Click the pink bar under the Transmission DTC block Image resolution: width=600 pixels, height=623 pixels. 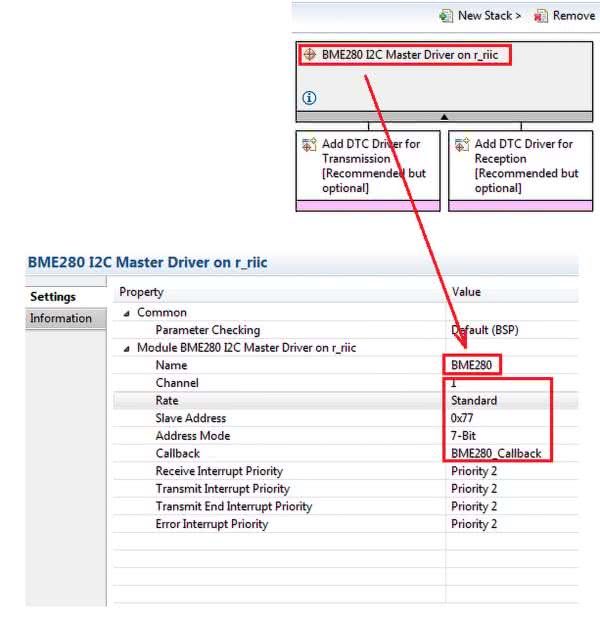[368, 205]
